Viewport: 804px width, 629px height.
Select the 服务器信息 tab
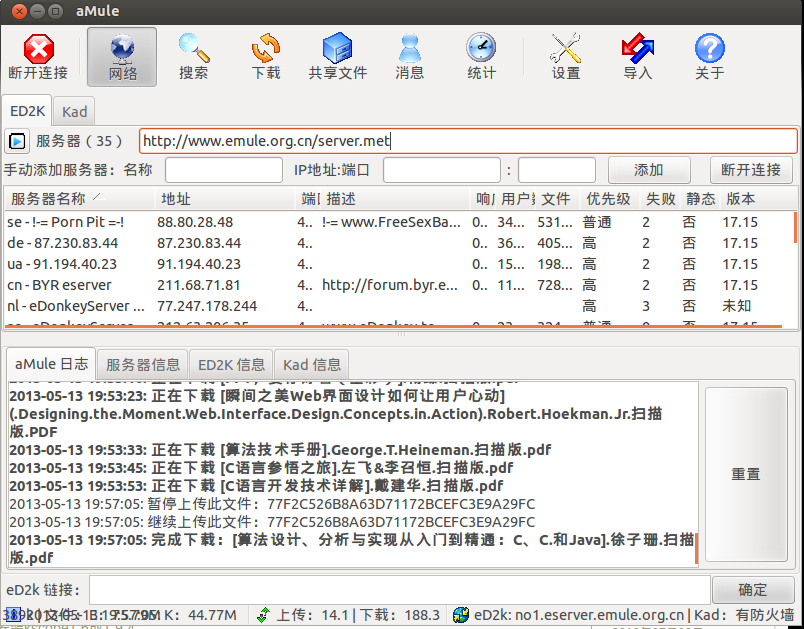tap(143, 364)
